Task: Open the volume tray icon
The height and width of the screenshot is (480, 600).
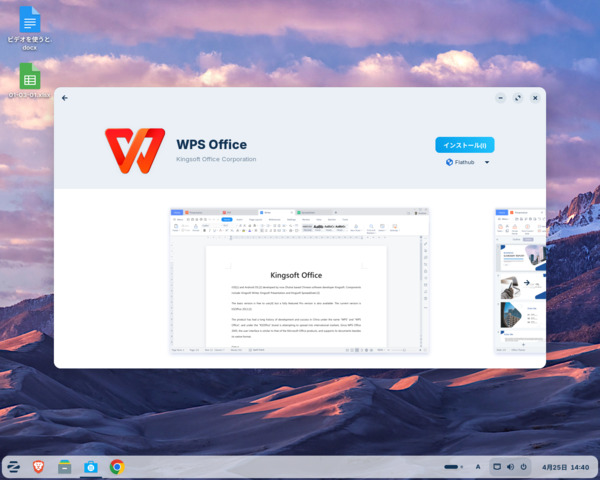Action: pos(510,467)
